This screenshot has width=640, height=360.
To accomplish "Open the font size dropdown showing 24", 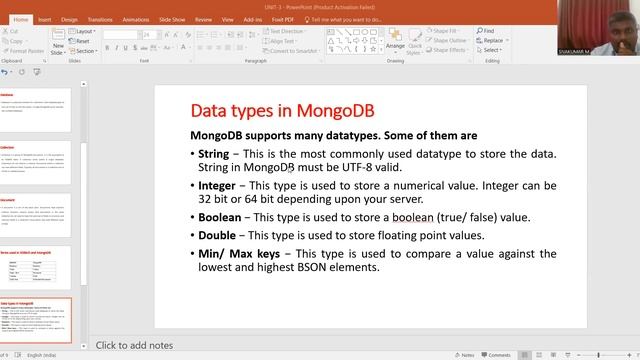I will coord(159,35).
